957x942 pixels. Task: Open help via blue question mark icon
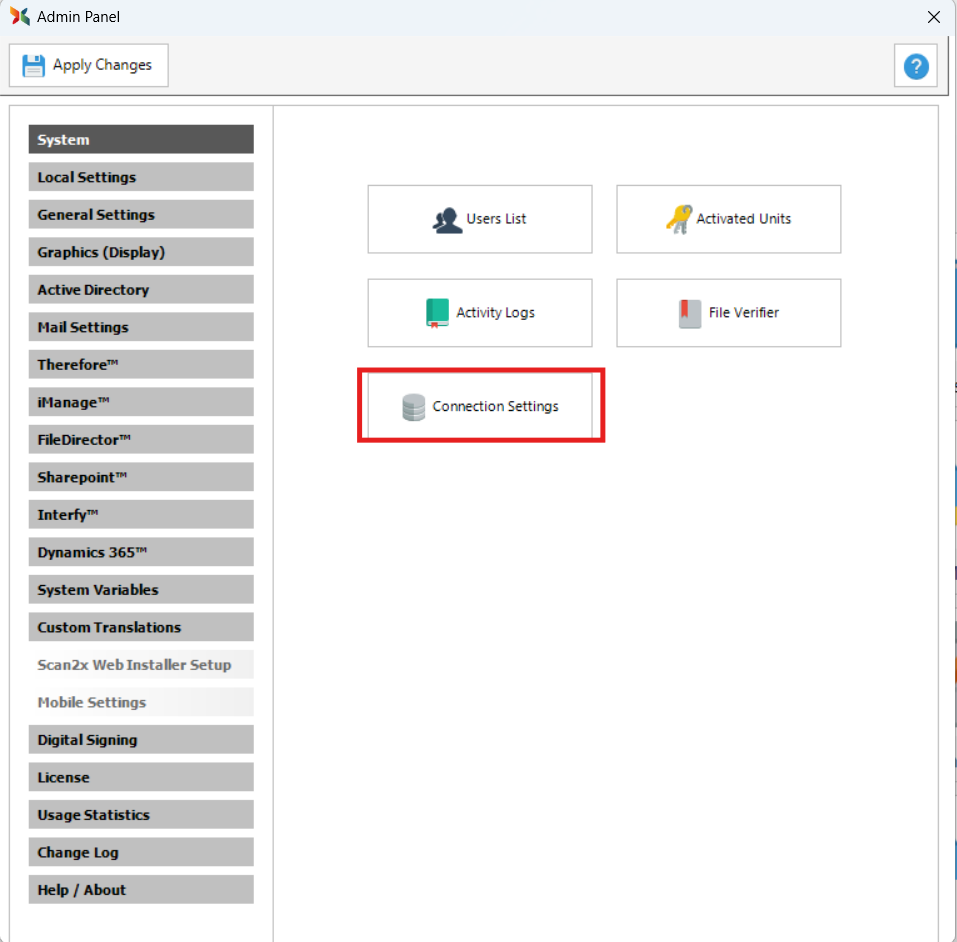tap(915, 66)
